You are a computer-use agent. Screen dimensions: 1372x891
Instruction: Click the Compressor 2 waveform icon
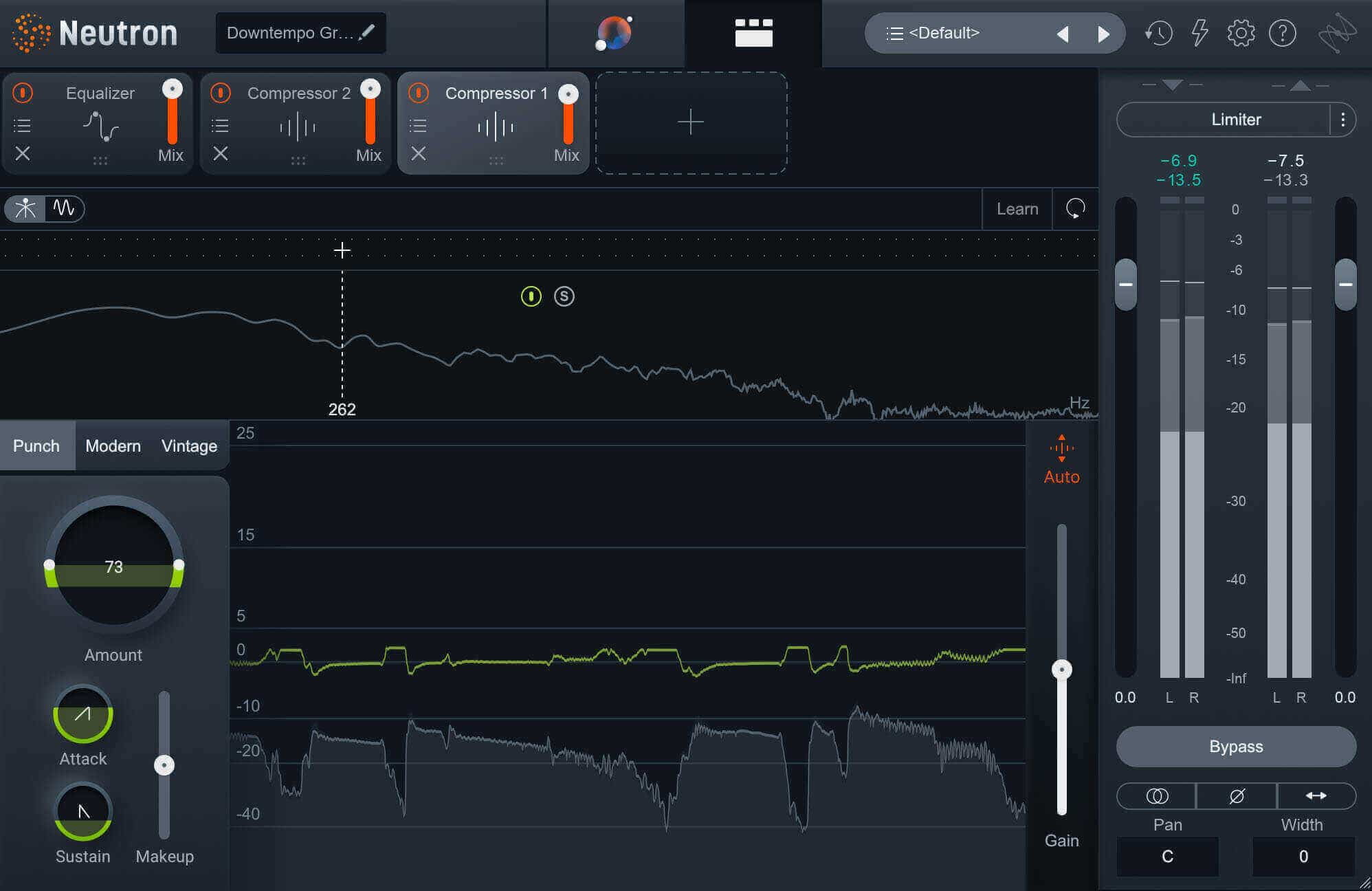click(298, 127)
